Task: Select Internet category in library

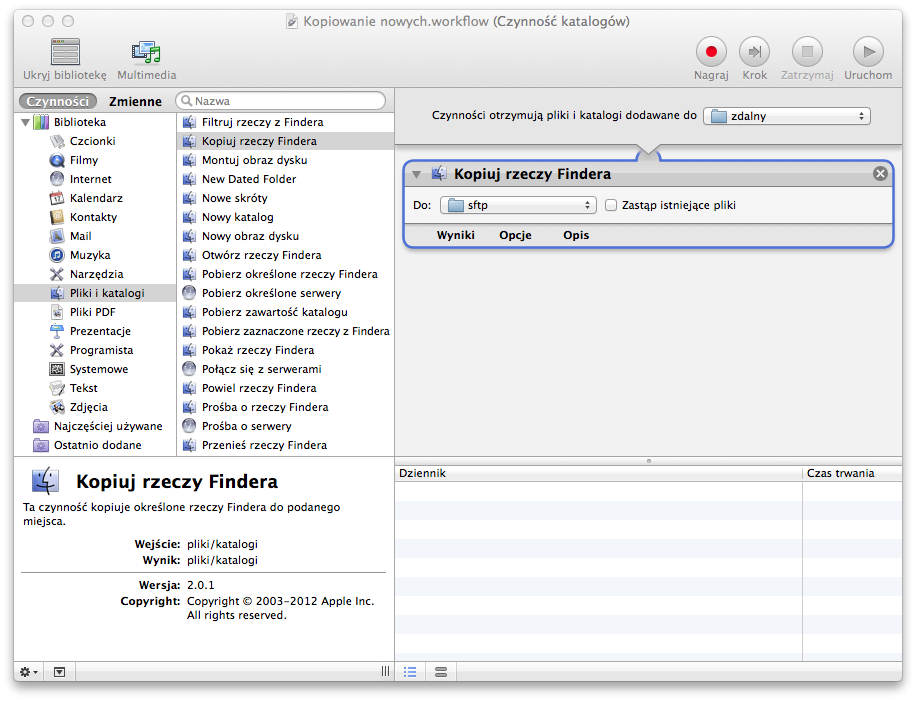Action: pos(90,179)
